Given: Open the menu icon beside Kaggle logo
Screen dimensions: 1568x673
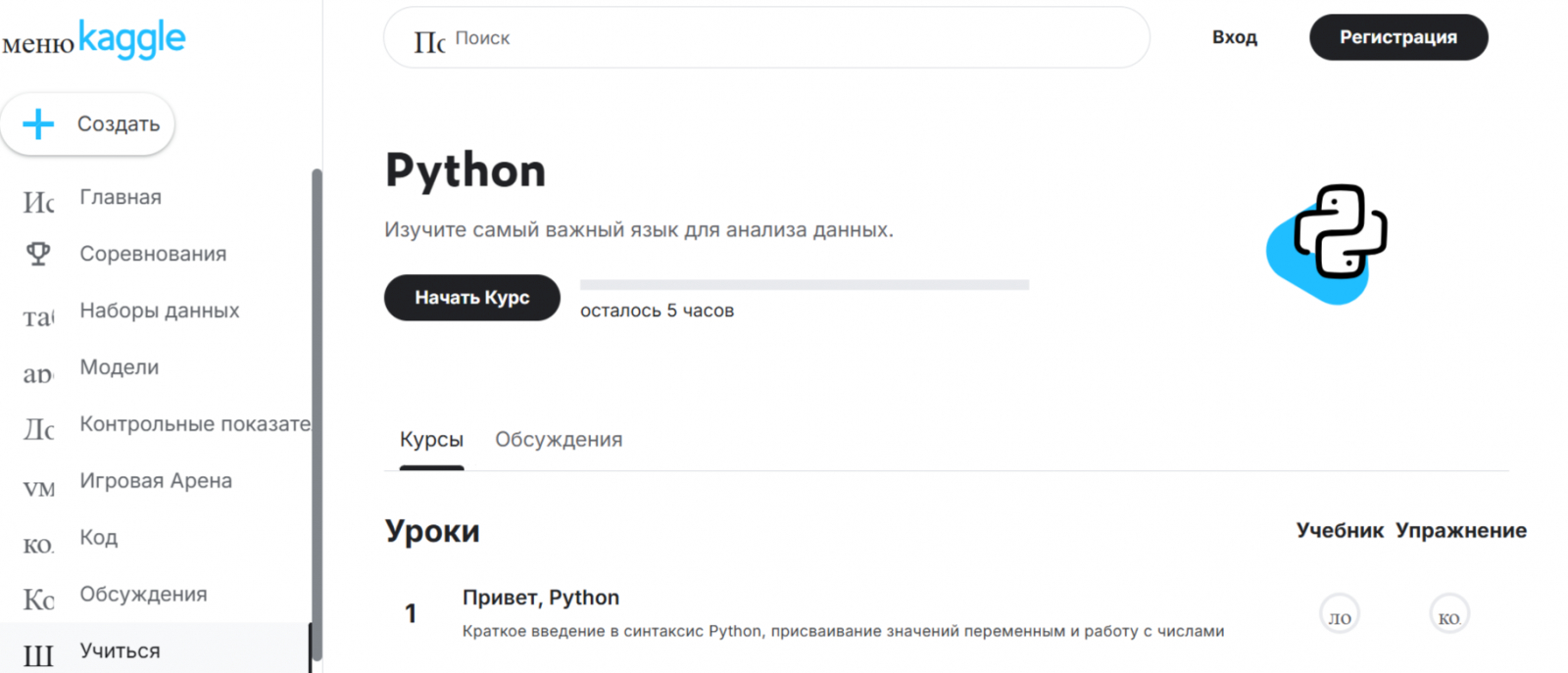Looking at the screenshot, I should pyautogui.click(x=38, y=44).
